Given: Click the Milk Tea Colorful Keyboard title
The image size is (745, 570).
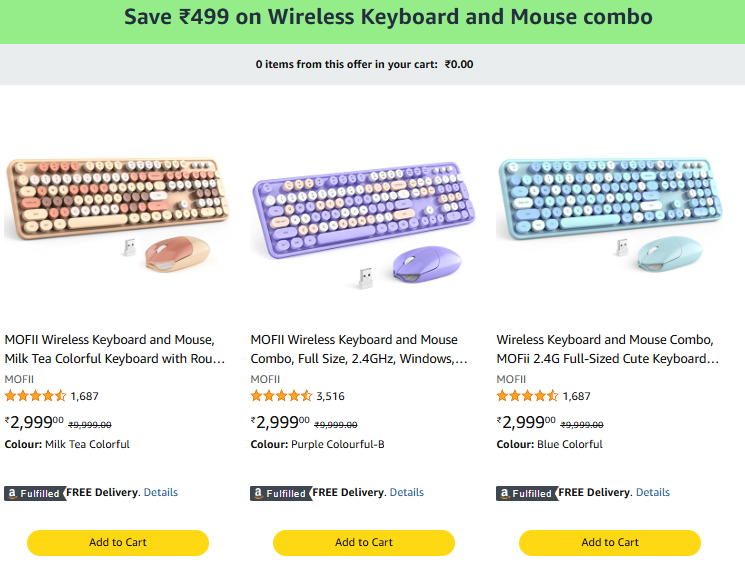Looking at the screenshot, I should tap(115, 349).
